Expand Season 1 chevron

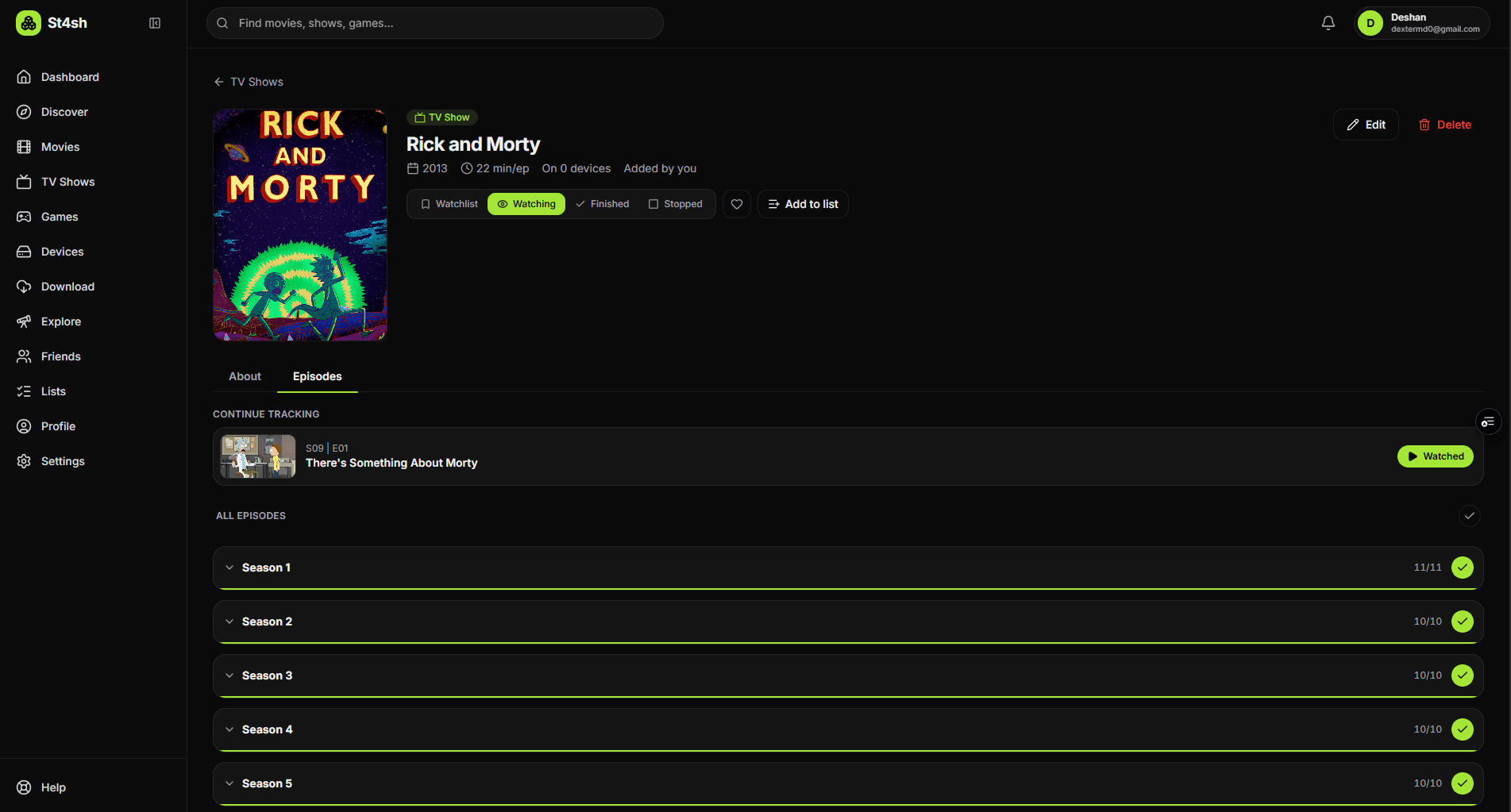229,568
